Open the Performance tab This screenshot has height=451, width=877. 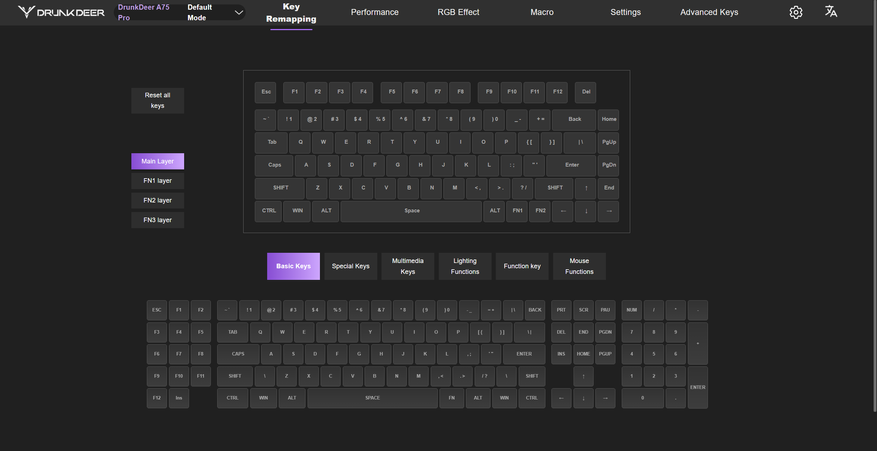(374, 12)
